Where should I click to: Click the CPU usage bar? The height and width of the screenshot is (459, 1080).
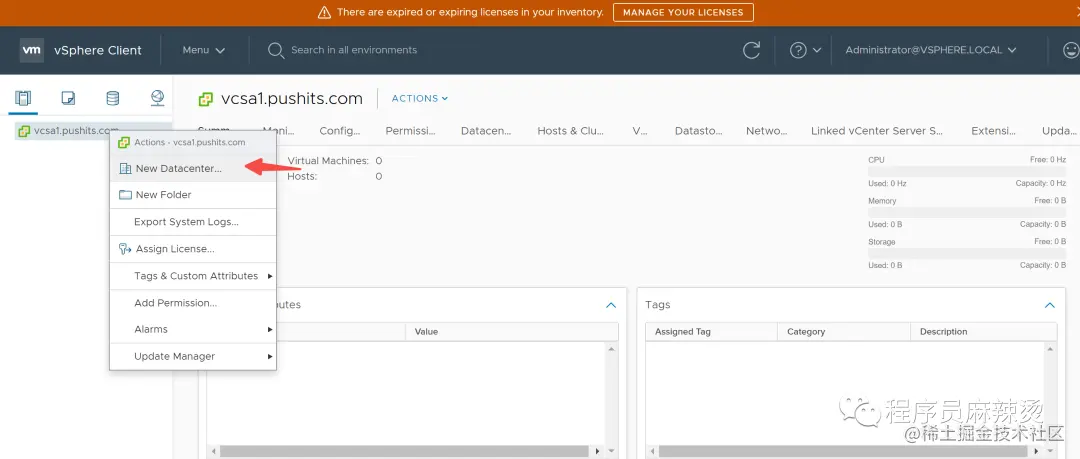click(967, 171)
